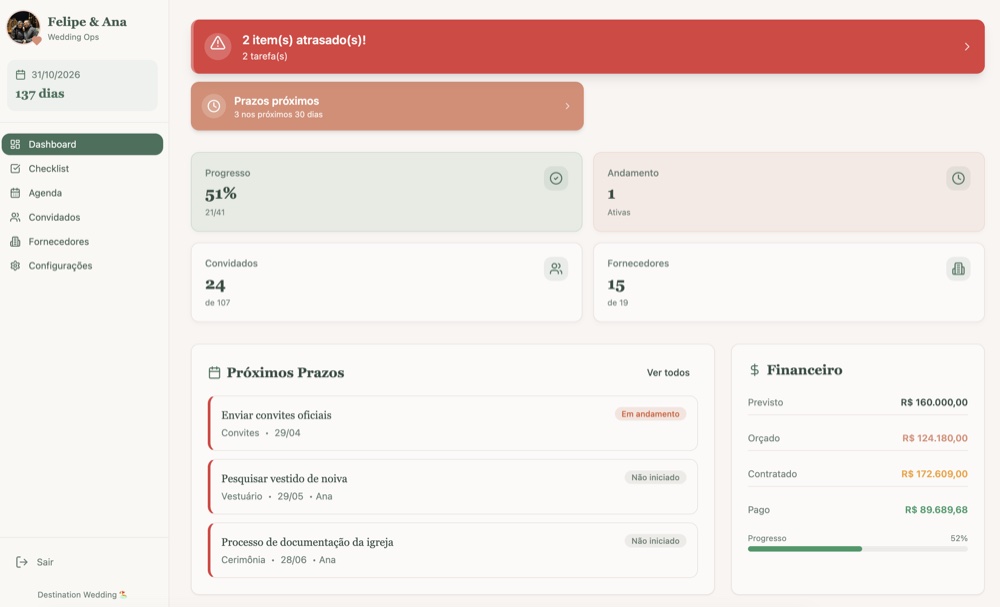Open the Agenda section

point(82,193)
